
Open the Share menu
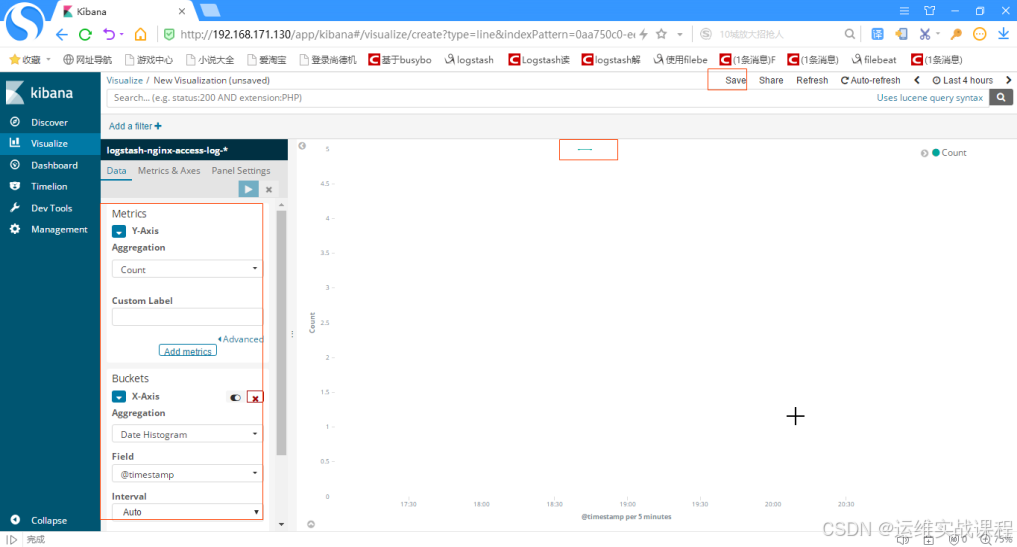771,80
